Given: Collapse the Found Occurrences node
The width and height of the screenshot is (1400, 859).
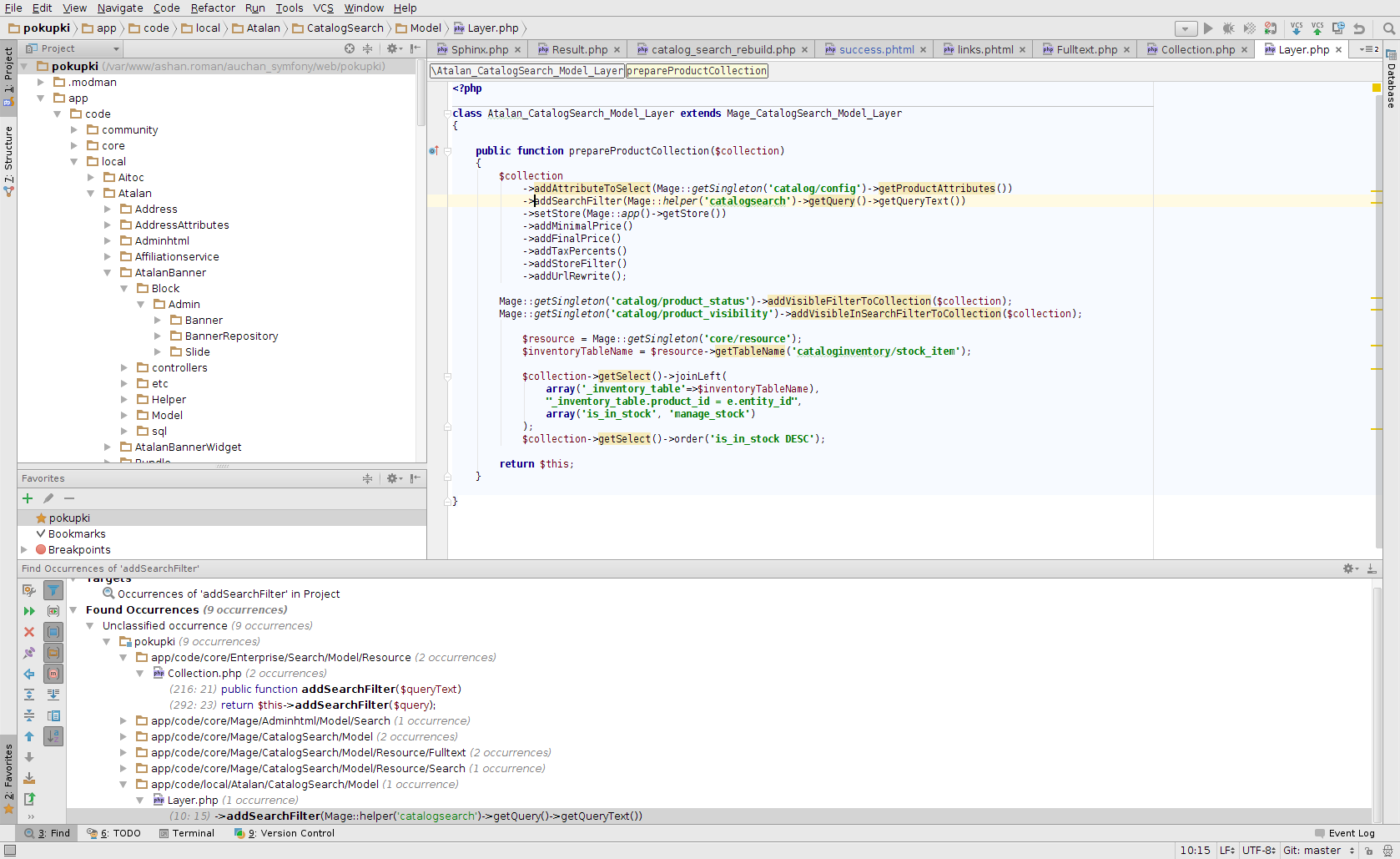Looking at the screenshot, I should [x=73, y=610].
